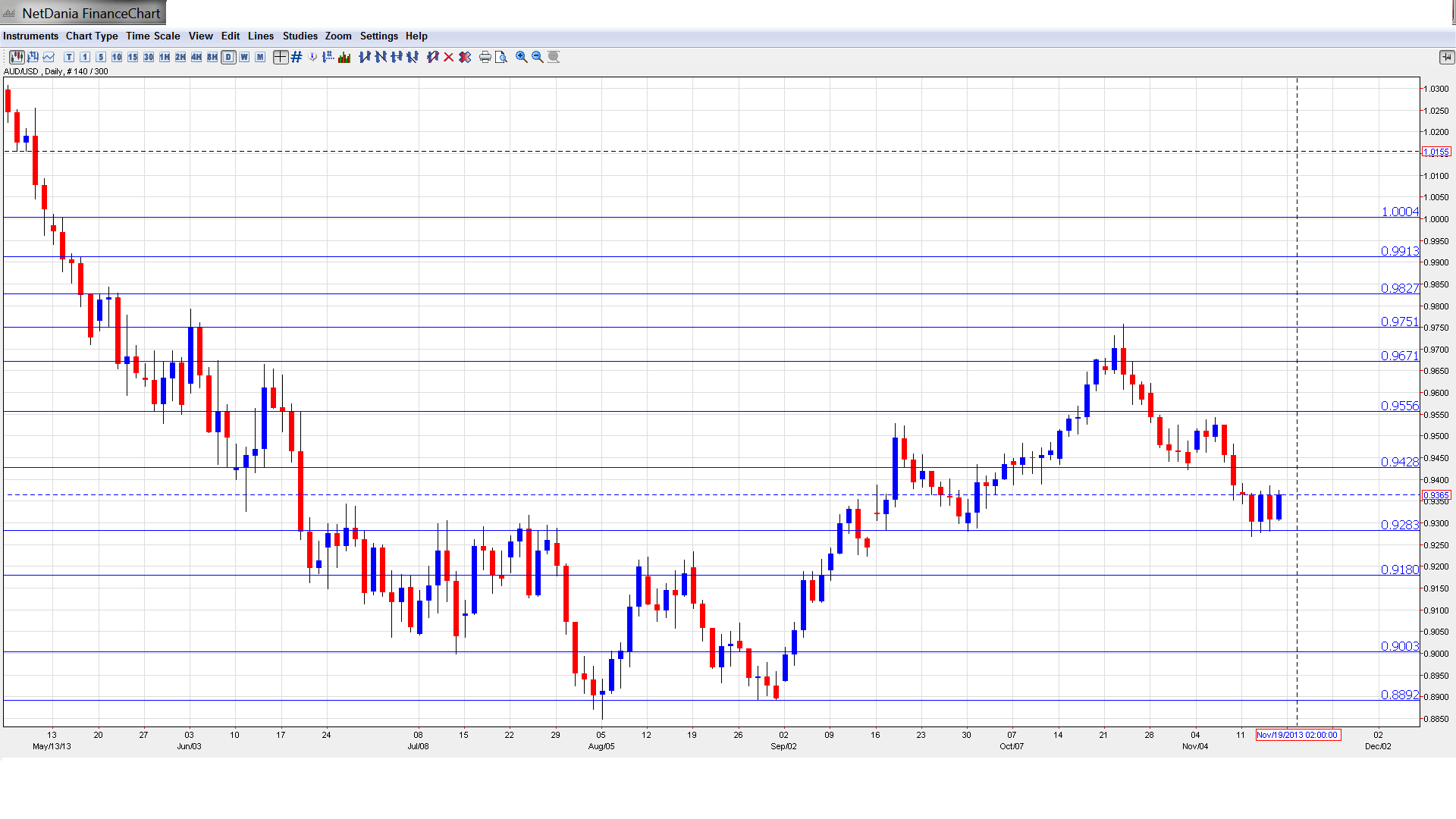Click the panel toggle button at top right

(1446, 57)
